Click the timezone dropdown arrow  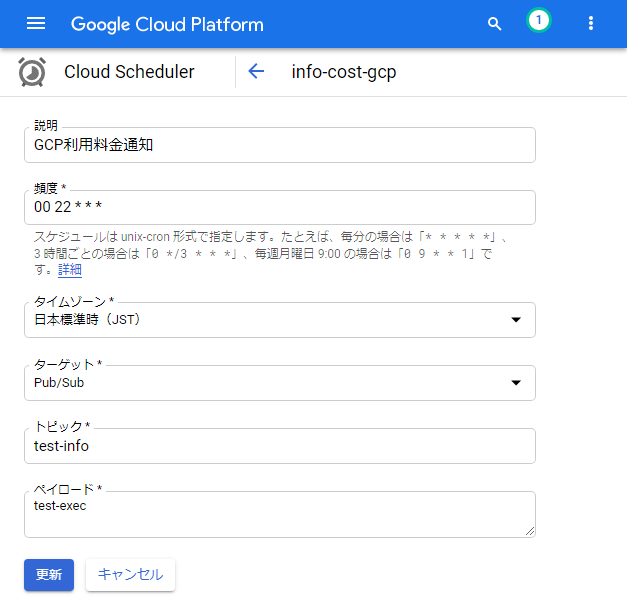pyautogui.click(x=516, y=320)
